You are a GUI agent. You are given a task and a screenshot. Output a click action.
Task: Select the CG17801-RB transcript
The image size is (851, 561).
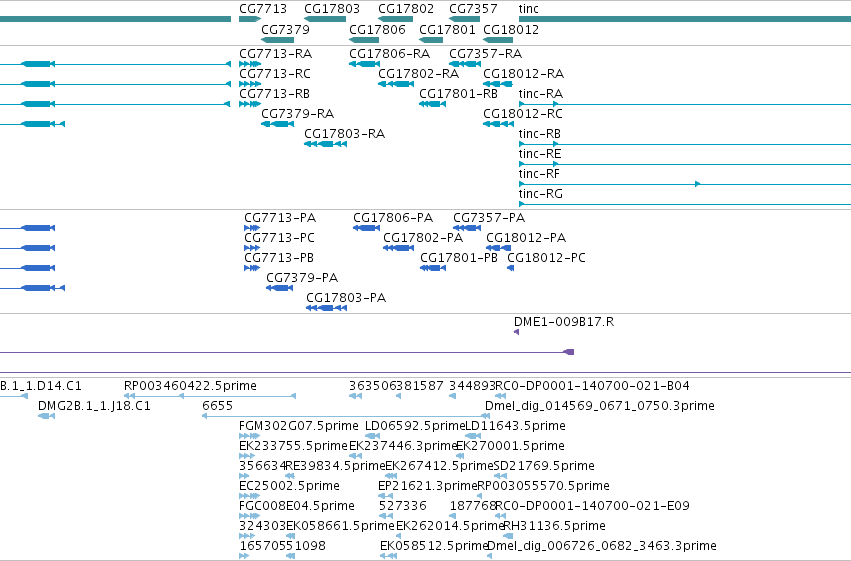tap(433, 104)
